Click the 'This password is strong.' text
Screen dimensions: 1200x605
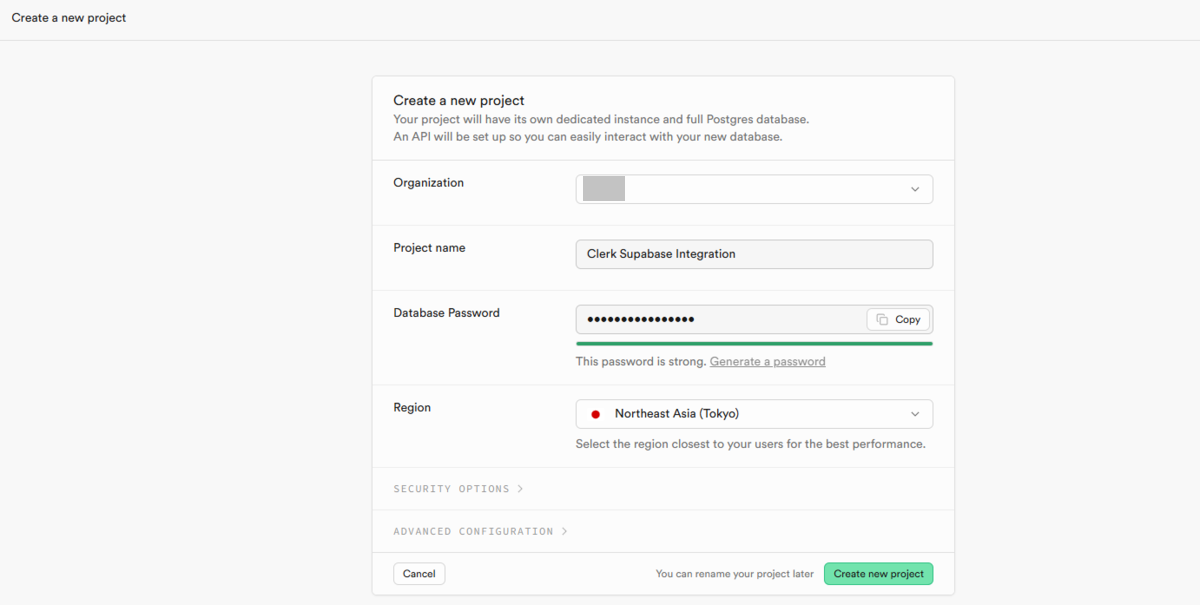pos(641,361)
